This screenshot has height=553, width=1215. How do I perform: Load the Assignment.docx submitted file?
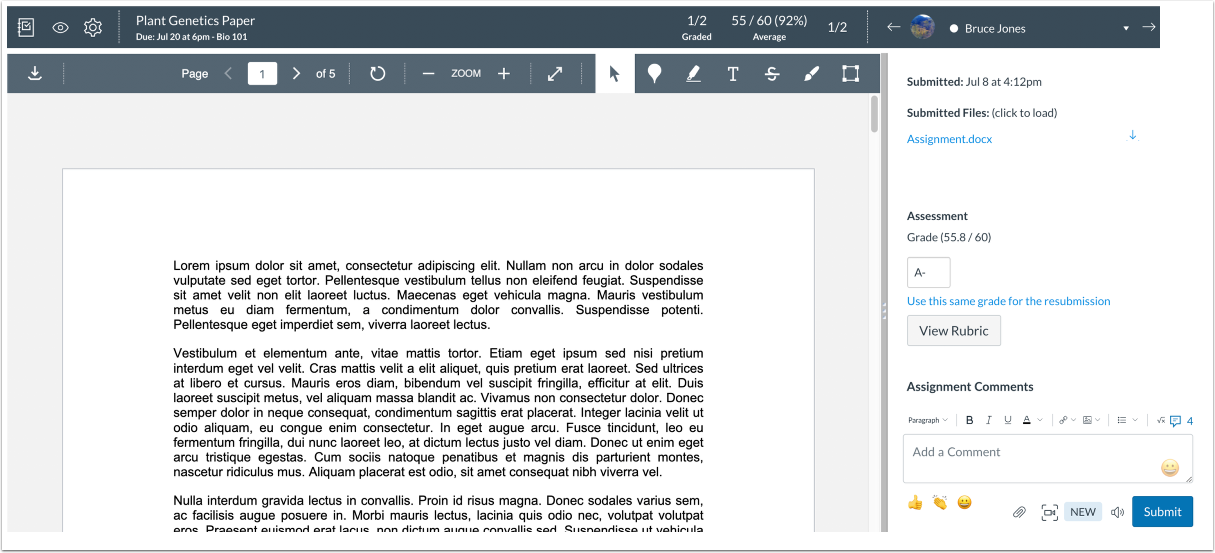pos(949,139)
